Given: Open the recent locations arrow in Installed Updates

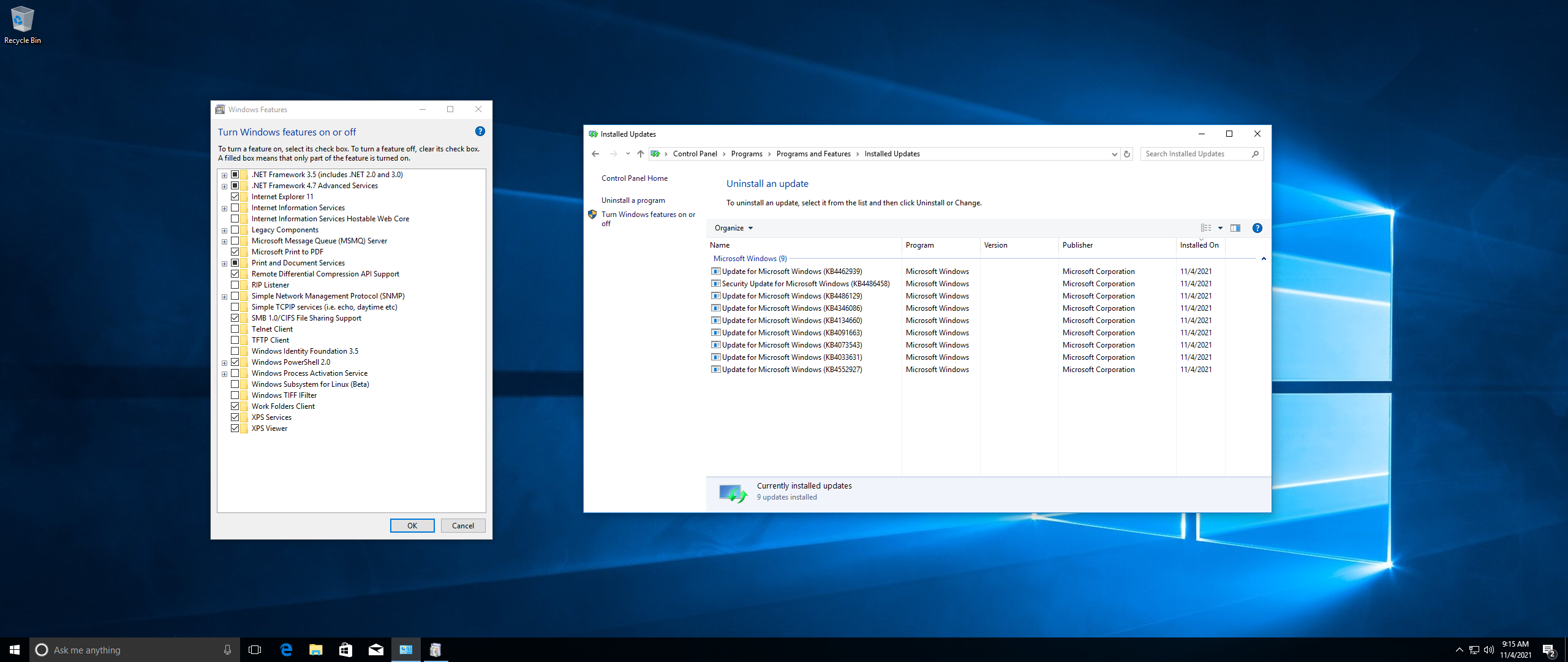Looking at the screenshot, I should point(628,154).
